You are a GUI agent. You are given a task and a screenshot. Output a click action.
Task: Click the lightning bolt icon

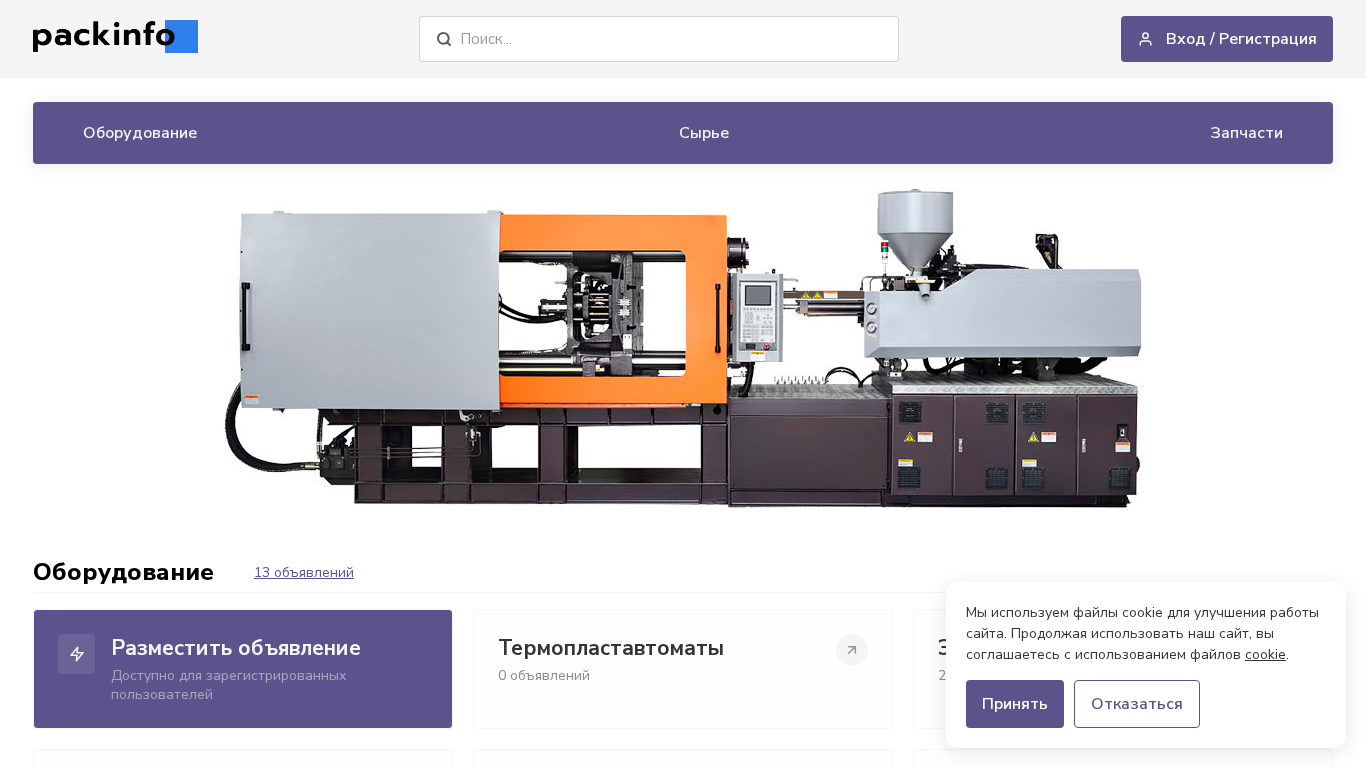tap(77, 654)
